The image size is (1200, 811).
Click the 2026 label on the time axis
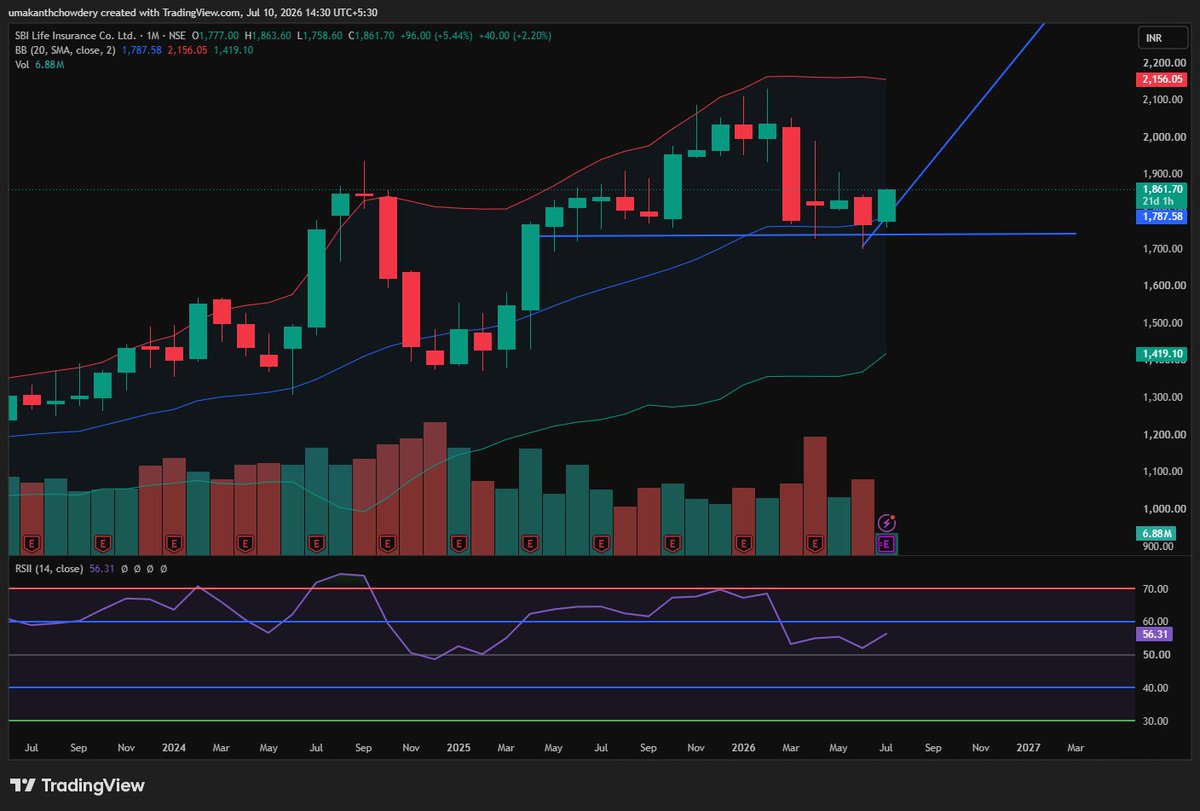pyautogui.click(x=743, y=747)
